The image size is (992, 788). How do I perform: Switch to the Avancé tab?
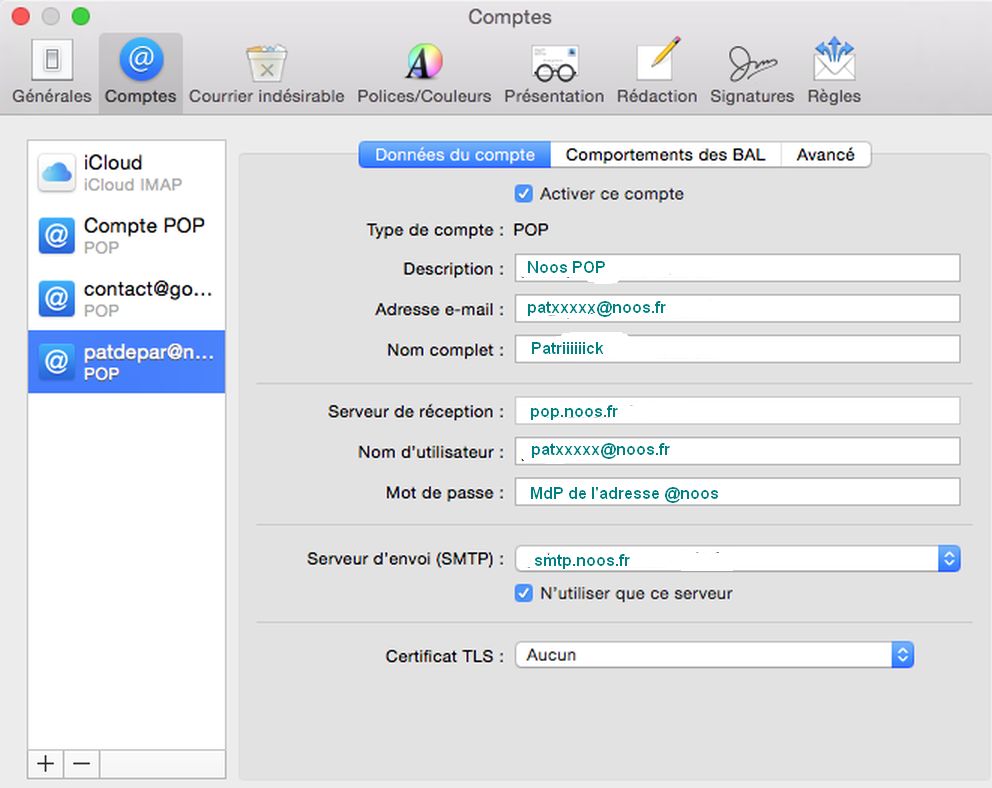coord(825,154)
